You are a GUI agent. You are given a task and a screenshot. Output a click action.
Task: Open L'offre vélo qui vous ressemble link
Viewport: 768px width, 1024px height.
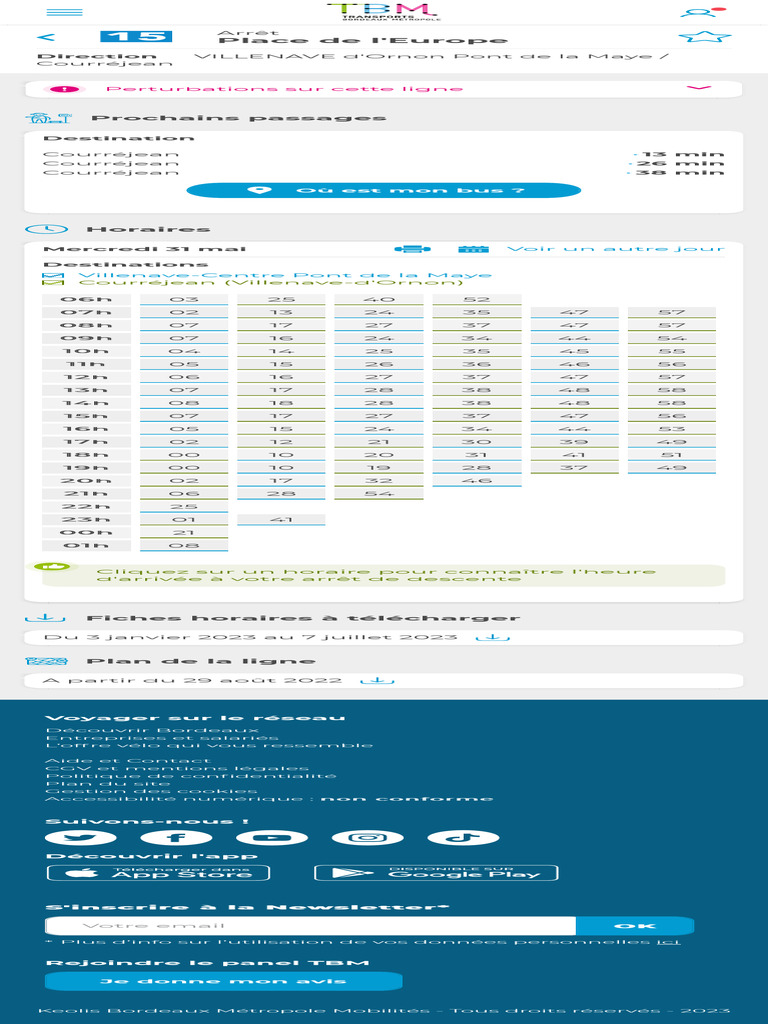coord(209,745)
